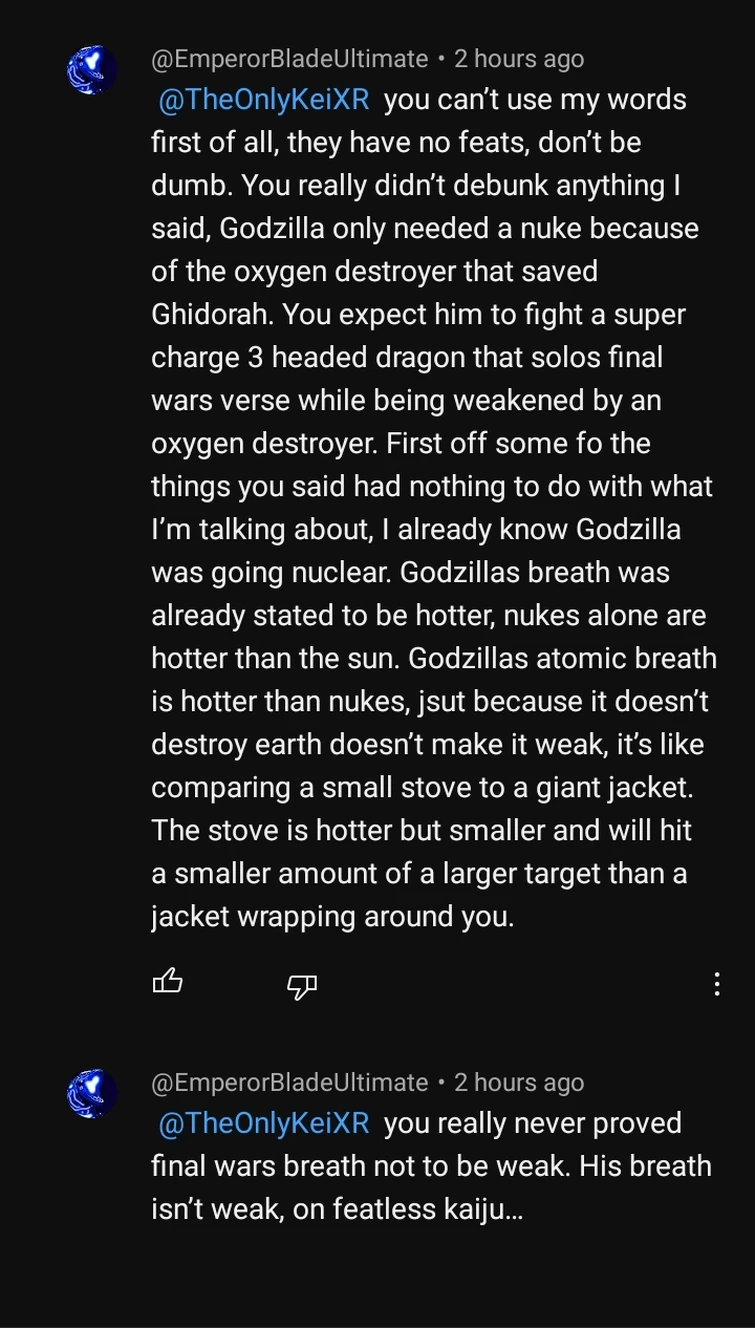Click the profile avatar on the second comment
755x1328 pixels.
[x=91, y=1094]
